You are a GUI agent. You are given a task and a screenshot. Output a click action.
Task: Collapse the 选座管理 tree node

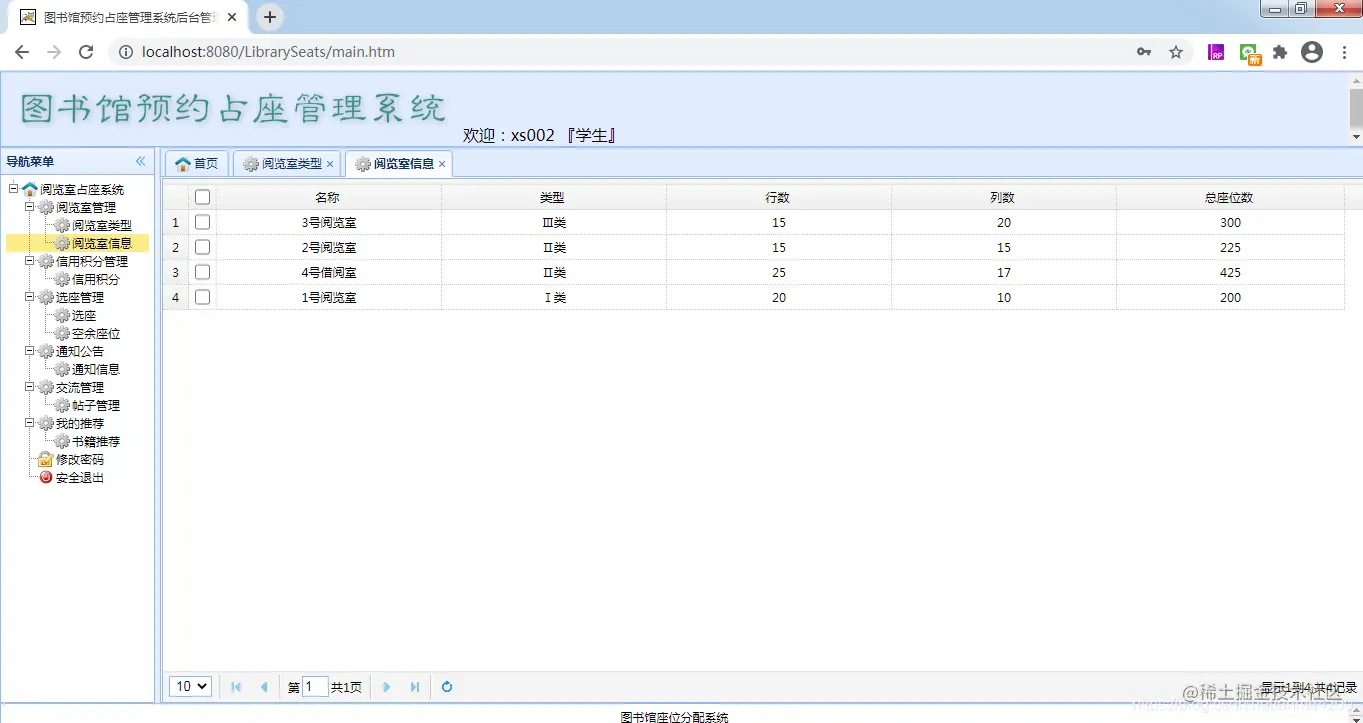pyautogui.click(x=30, y=297)
